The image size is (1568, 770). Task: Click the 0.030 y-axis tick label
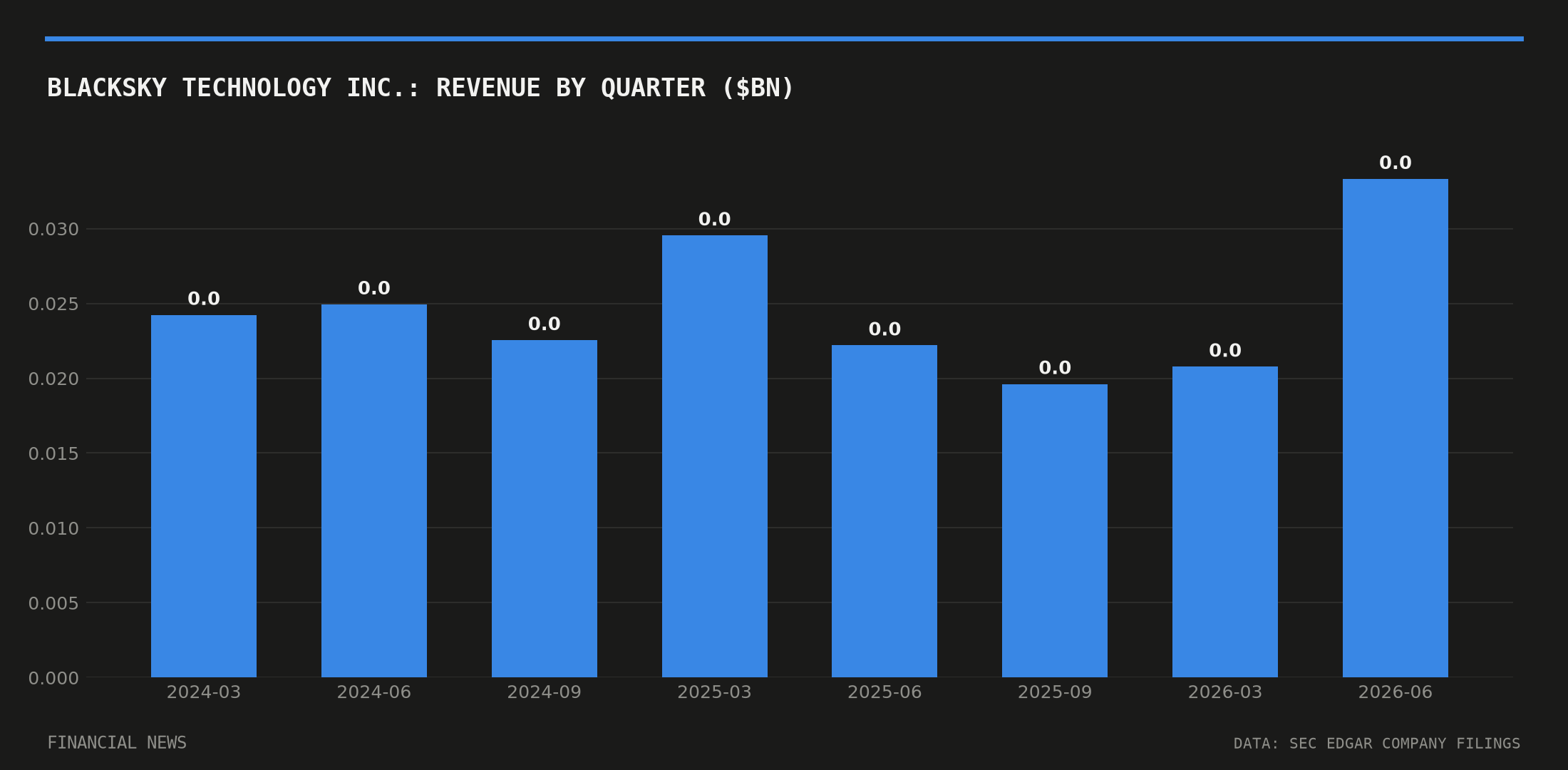pyautogui.click(x=53, y=230)
